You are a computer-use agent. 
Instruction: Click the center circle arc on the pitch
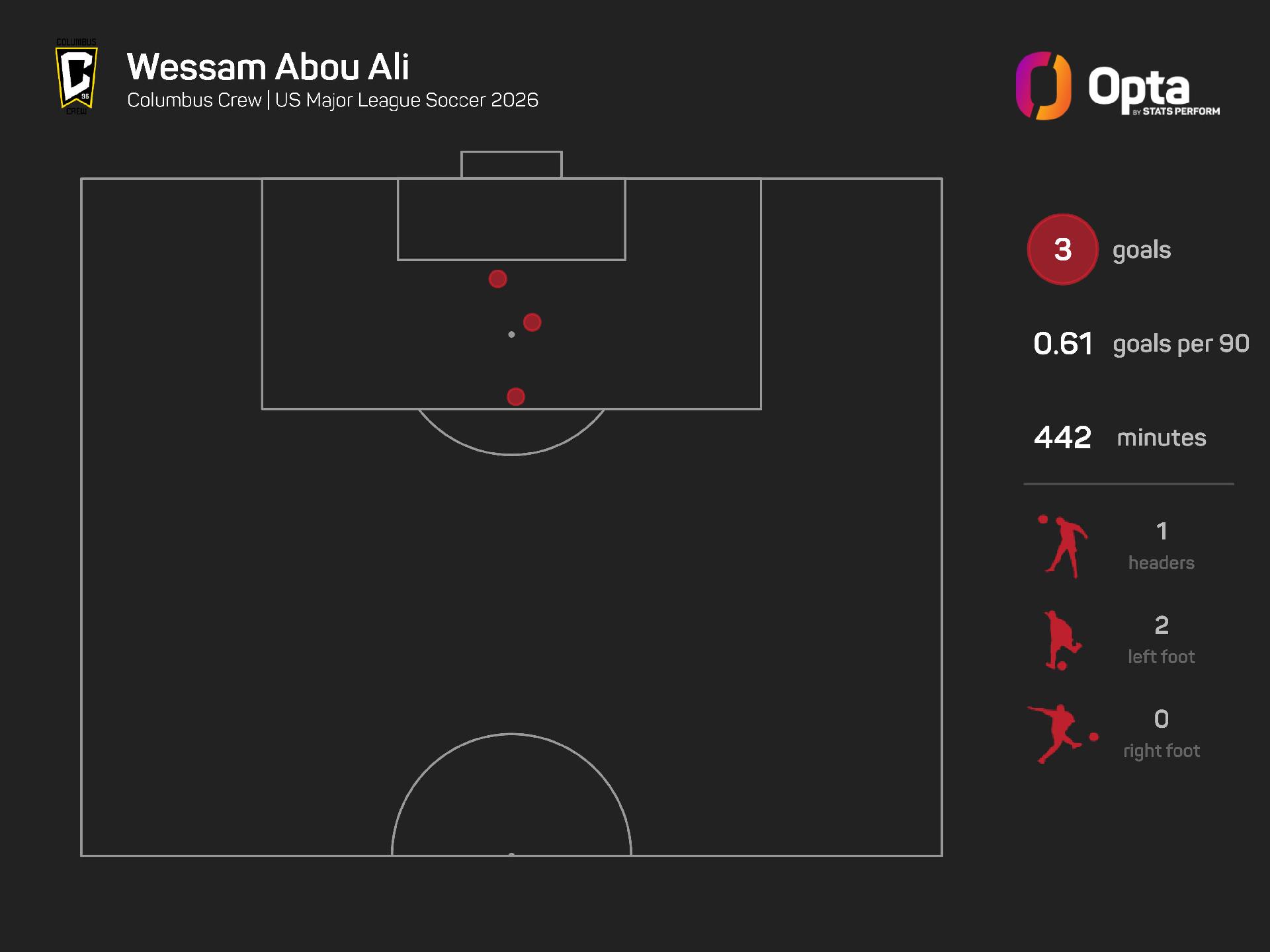coord(511,734)
